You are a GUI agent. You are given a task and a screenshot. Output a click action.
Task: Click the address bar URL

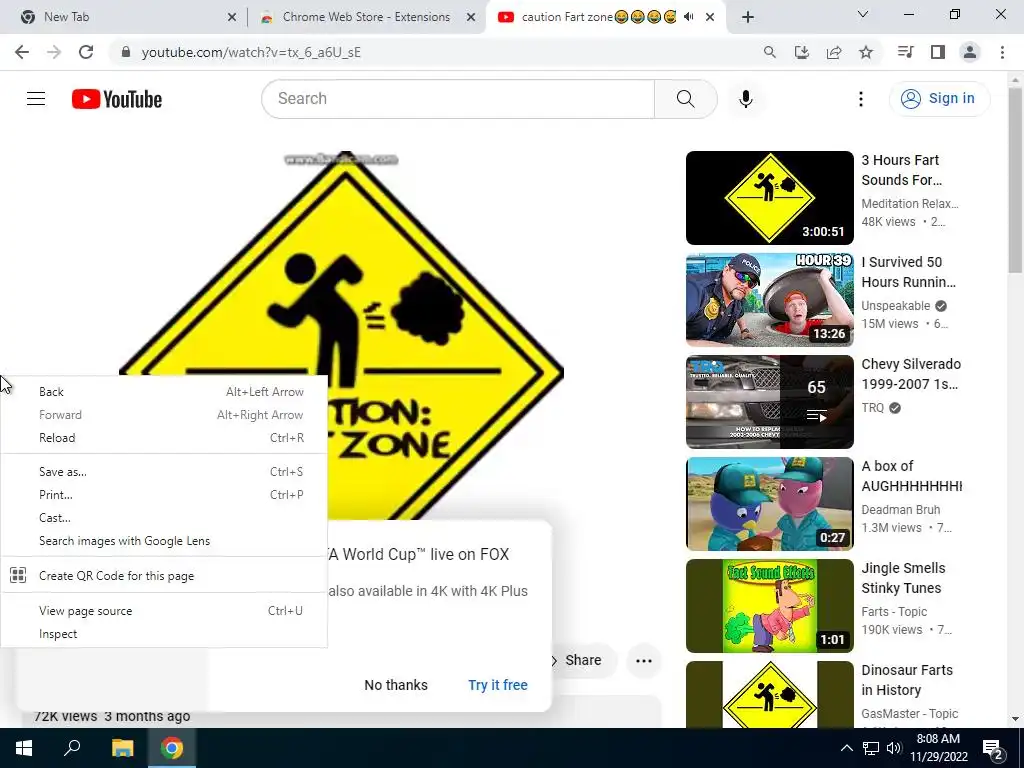tap(251, 52)
